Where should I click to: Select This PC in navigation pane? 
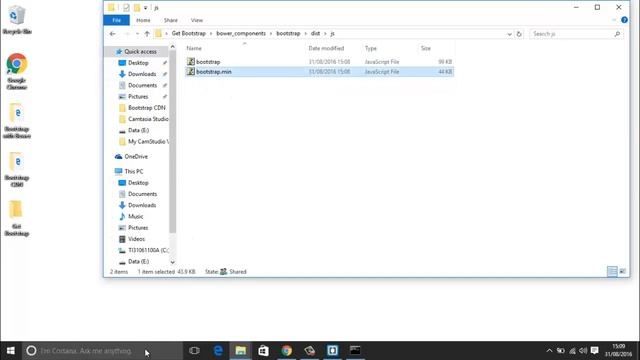click(133, 171)
